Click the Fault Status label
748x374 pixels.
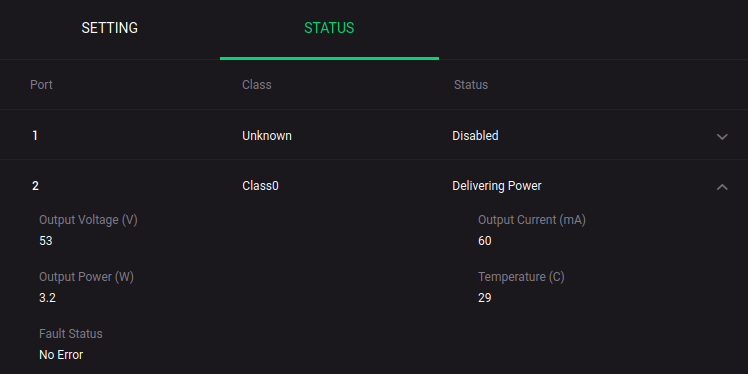(x=71, y=333)
